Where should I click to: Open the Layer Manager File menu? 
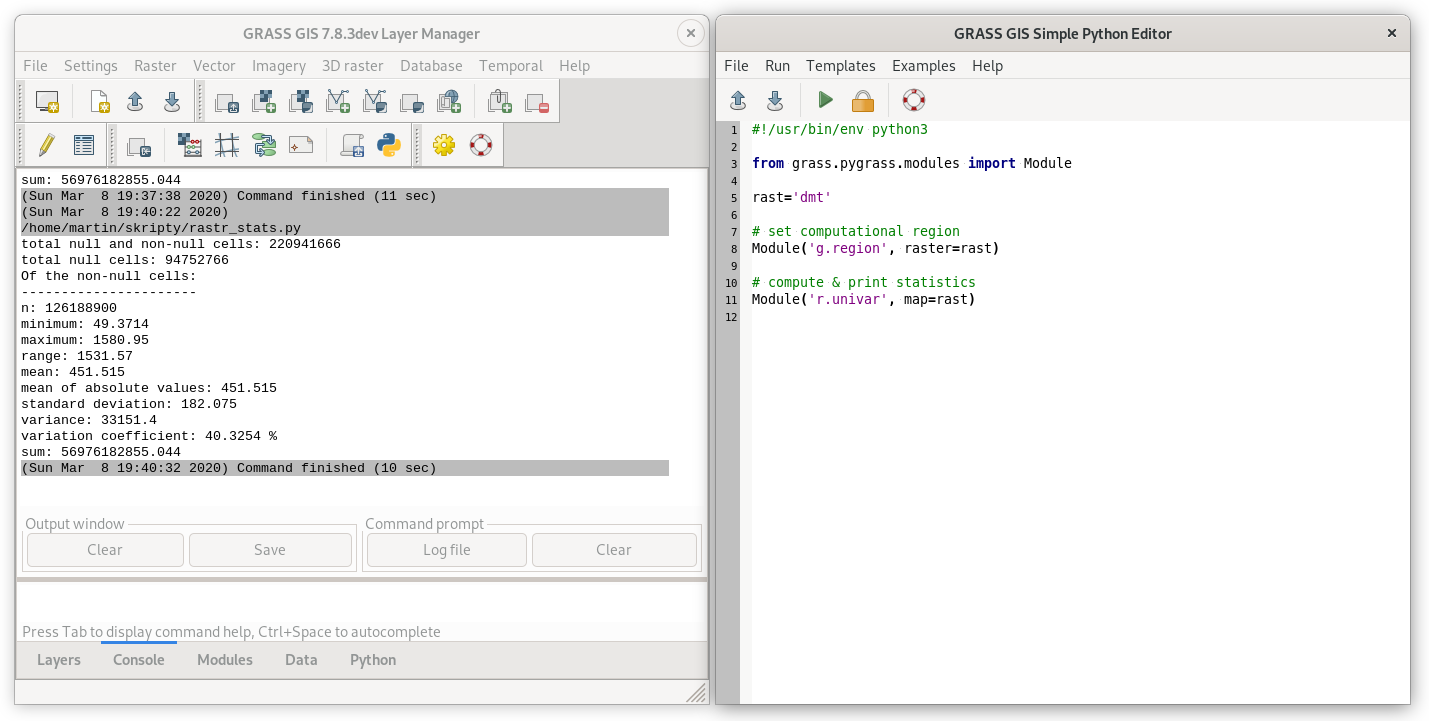pos(35,65)
